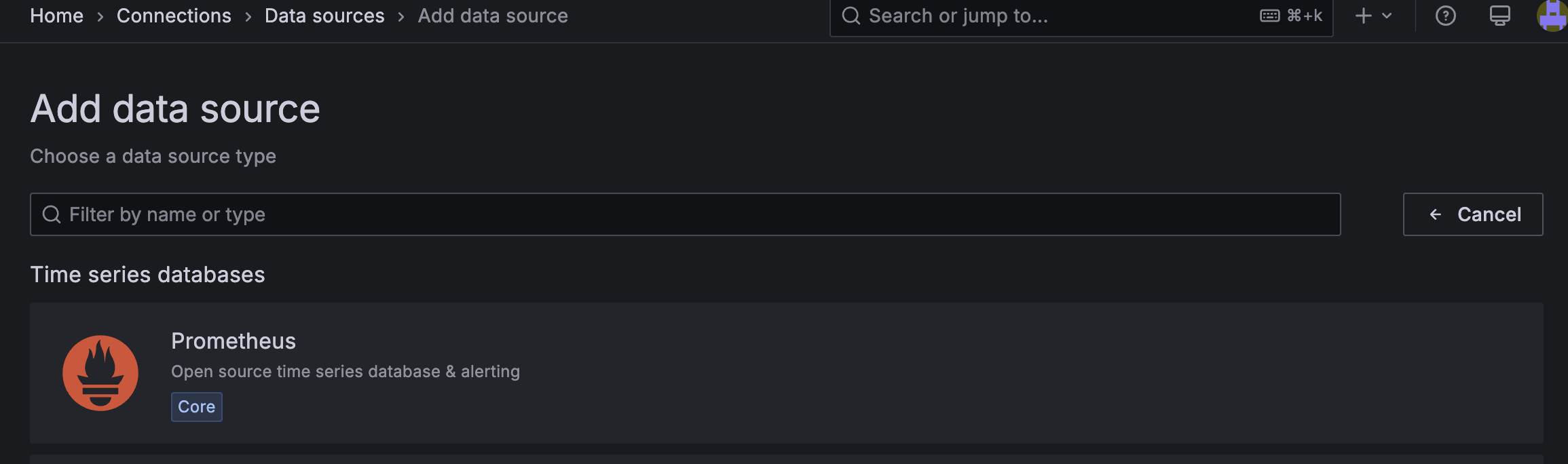Expand the chevron next to plus
Image resolution: width=1568 pixels, height=464 pixels.
[x=1387, y=16]
